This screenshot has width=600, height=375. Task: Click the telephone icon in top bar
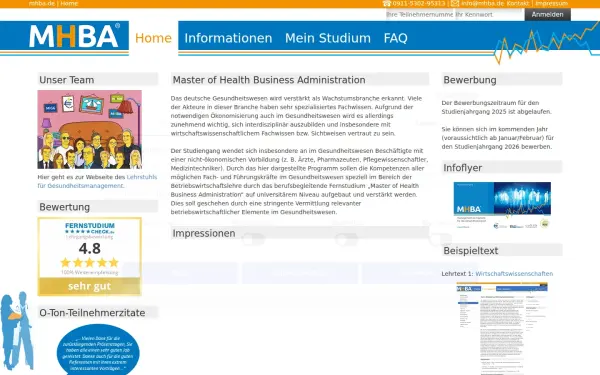pos(386,3)
